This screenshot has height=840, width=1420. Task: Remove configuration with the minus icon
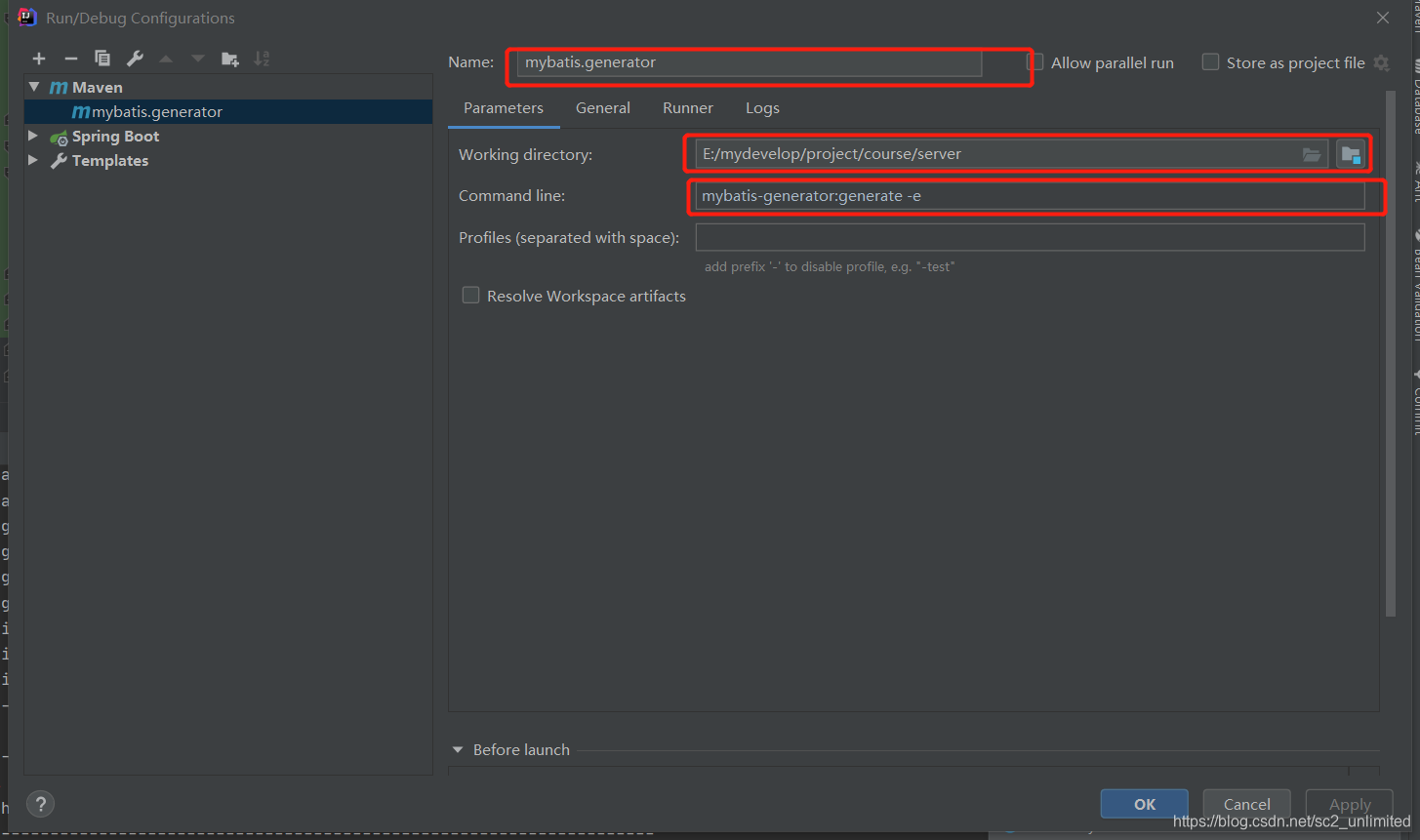tap(70, 59)
